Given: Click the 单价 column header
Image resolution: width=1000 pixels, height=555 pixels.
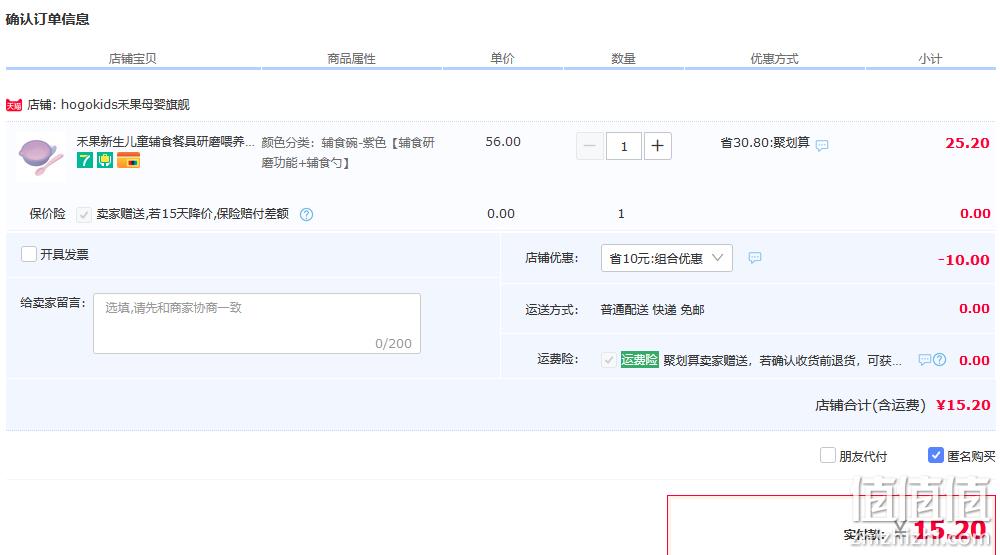Looking at the screenshot, I should (503, 59).
